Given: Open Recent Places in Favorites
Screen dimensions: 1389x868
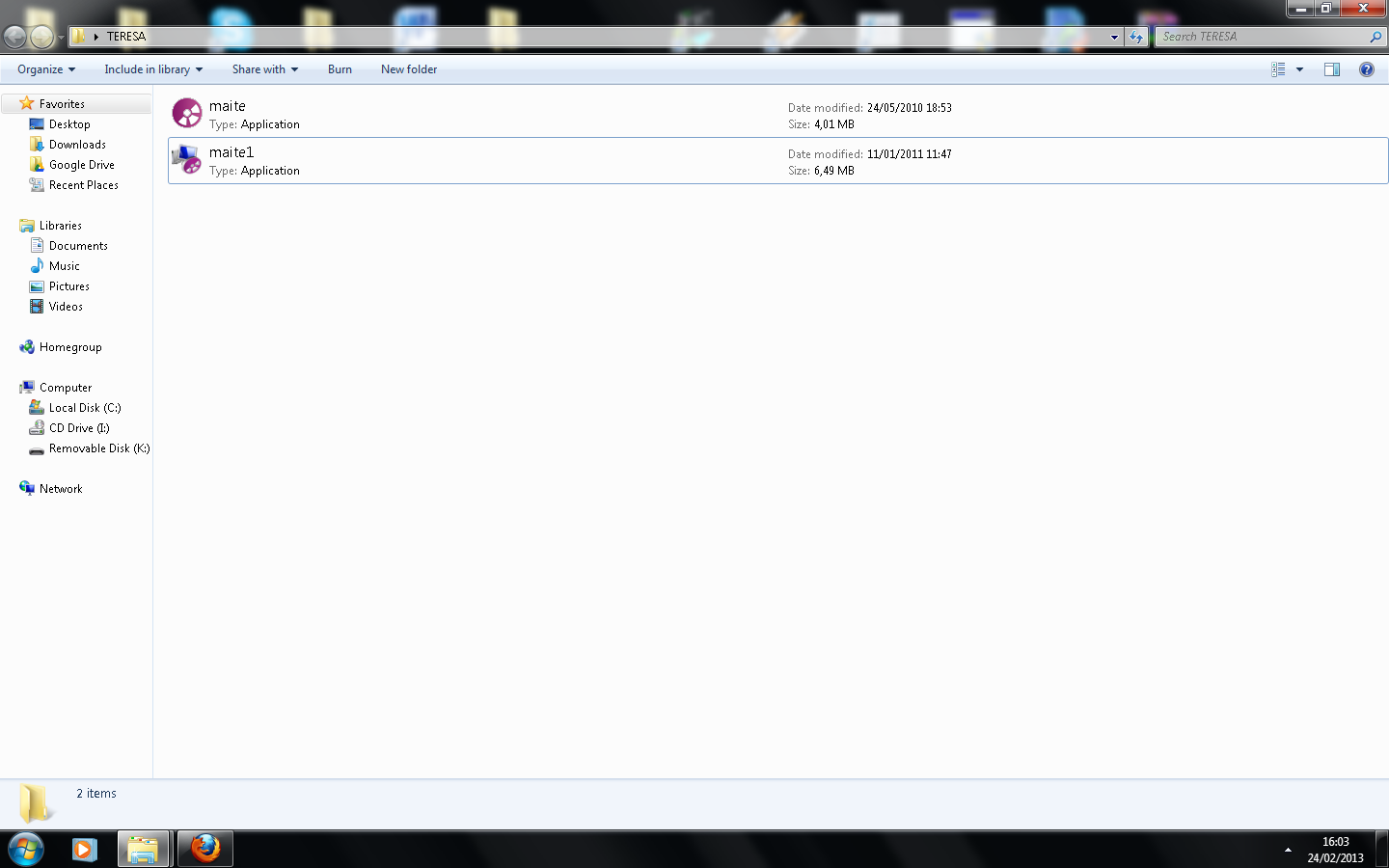Looking at the screenshot, I should click(x=84, y=185).
